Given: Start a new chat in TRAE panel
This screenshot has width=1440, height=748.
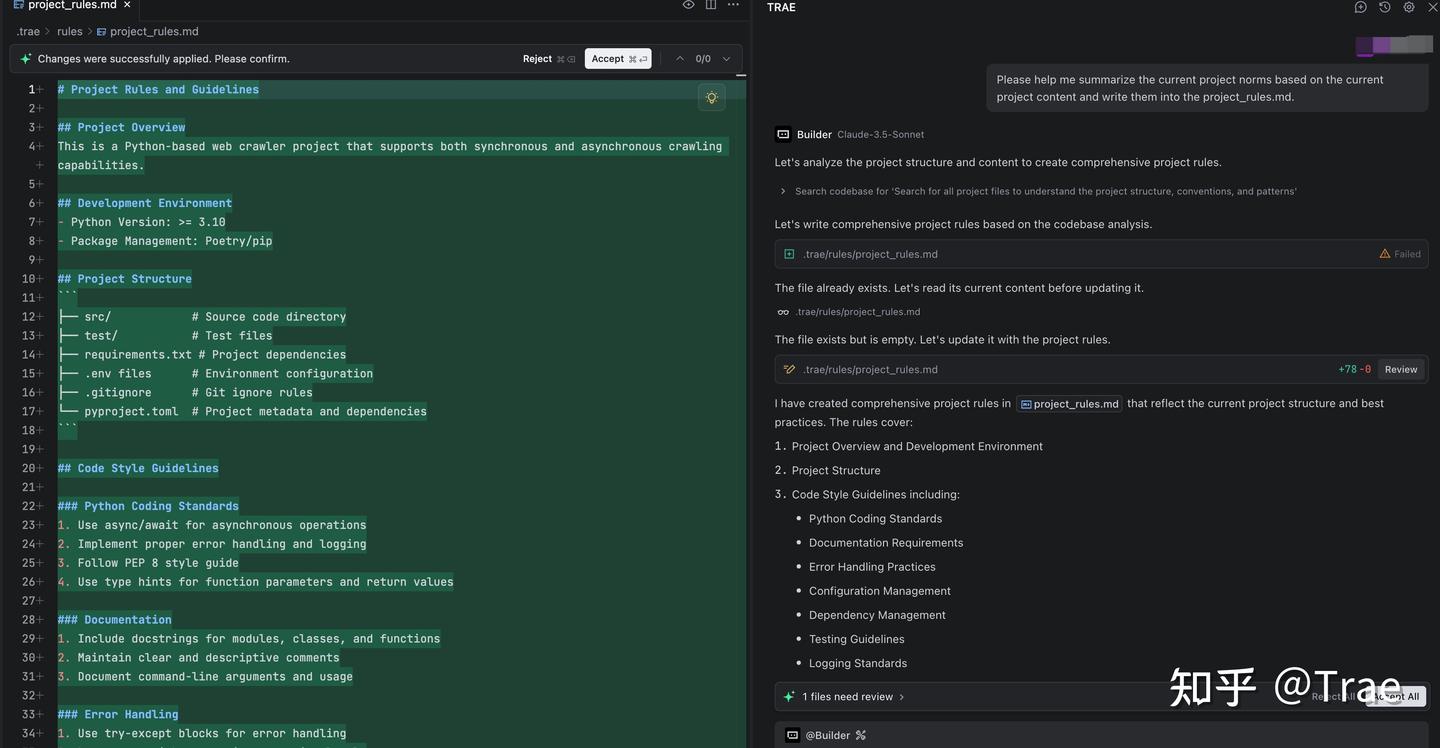Looking at the screenshot, I should [x=1360, y=7].
